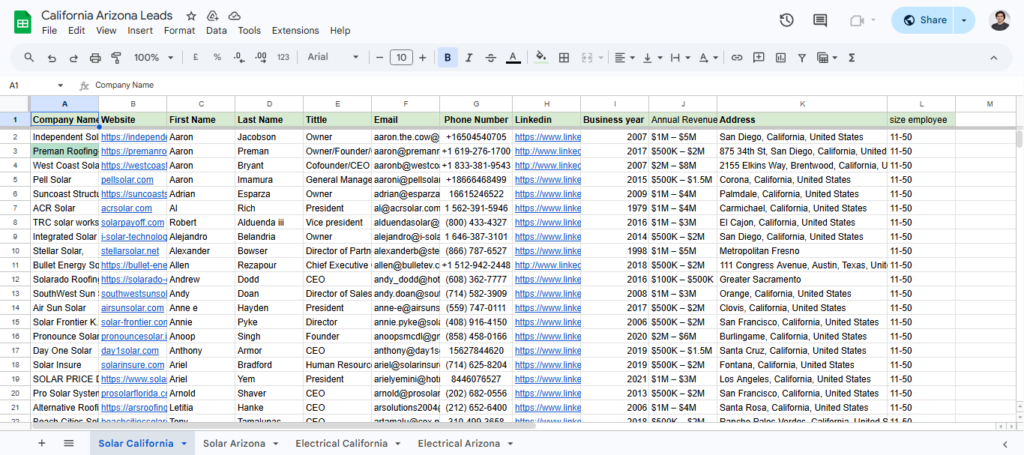Screen dimensions: 1024x455
Task: Decrease font size with minus button
Action: click(379, 57)
